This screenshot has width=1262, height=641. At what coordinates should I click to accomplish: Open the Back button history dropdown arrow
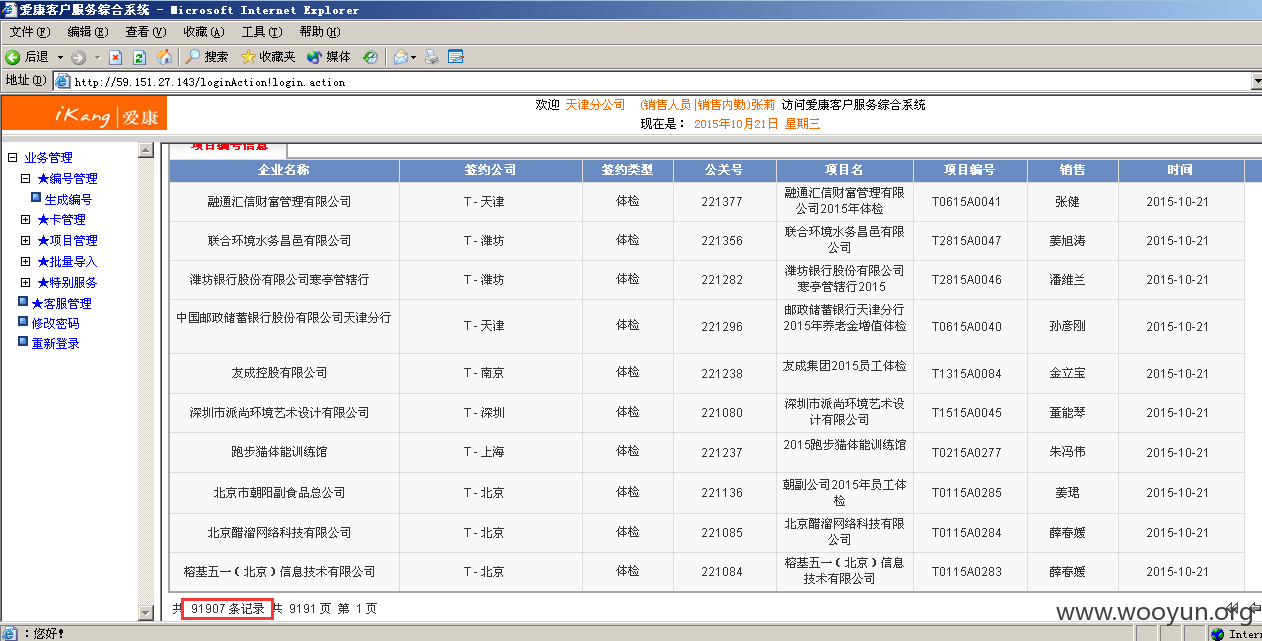pyautogui.click(x=60, y=57)
